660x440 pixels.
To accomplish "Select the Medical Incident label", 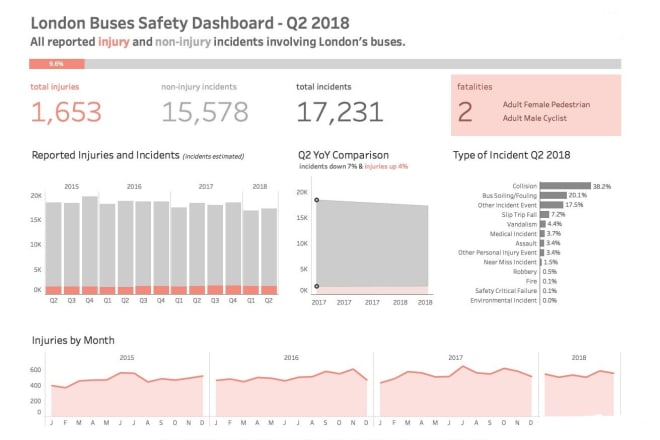I will [x=513, y=234].
